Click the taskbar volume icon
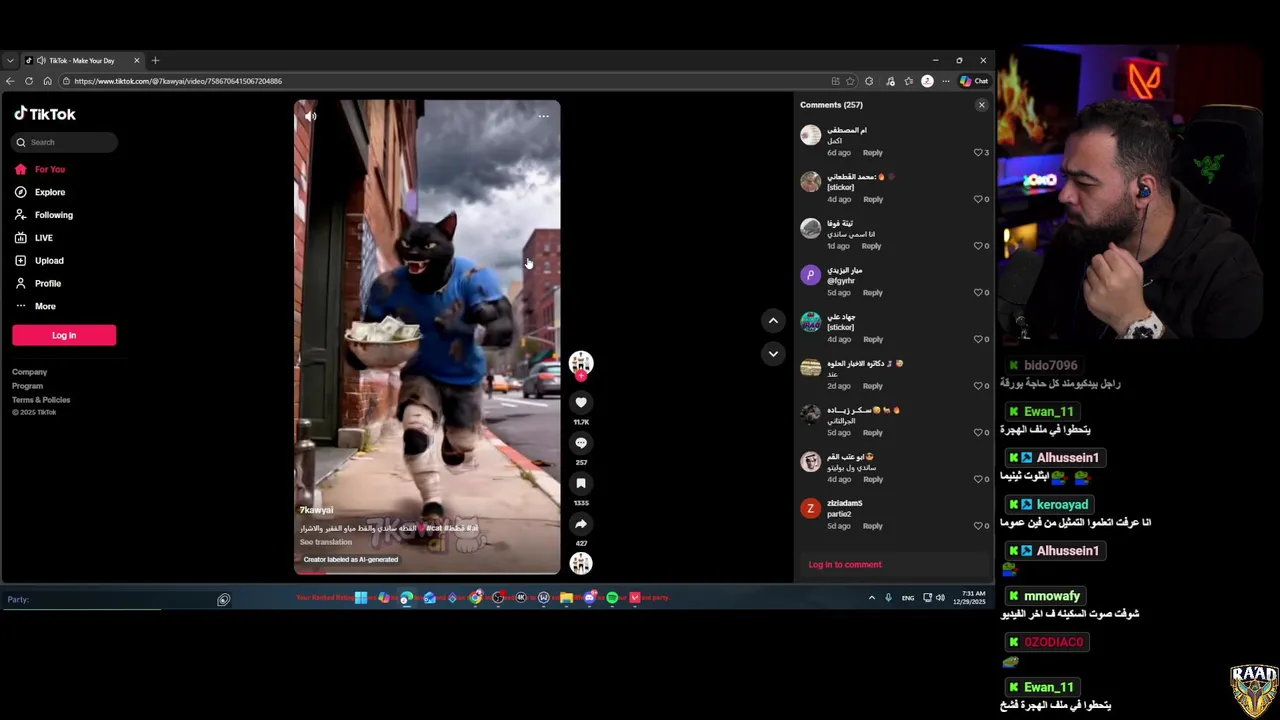This screenshot has height=720, width=1280. pyautogui.click(x=940, y=598)
